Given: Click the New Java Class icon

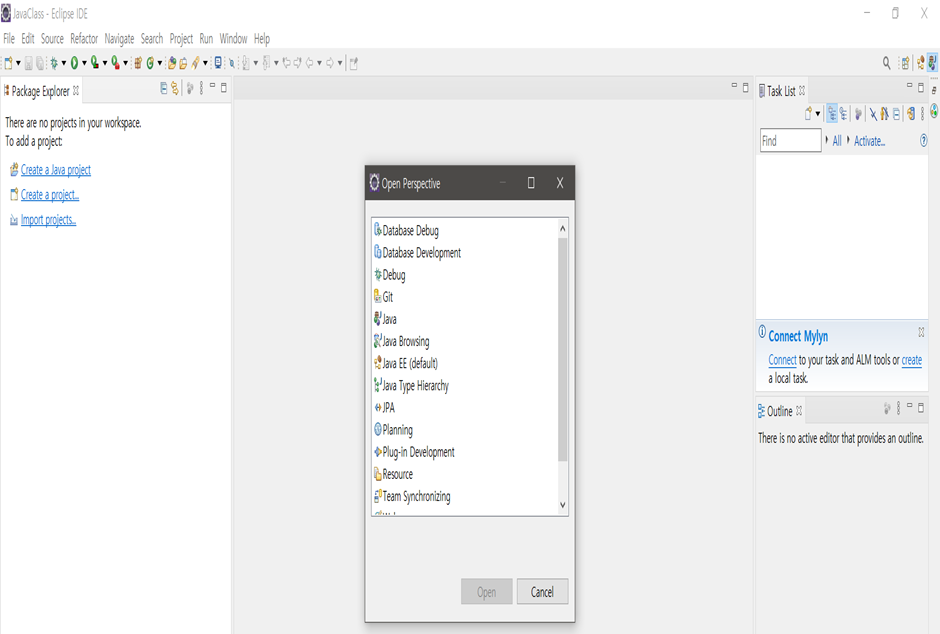Looking at the screenshot, I should point(150,62).
